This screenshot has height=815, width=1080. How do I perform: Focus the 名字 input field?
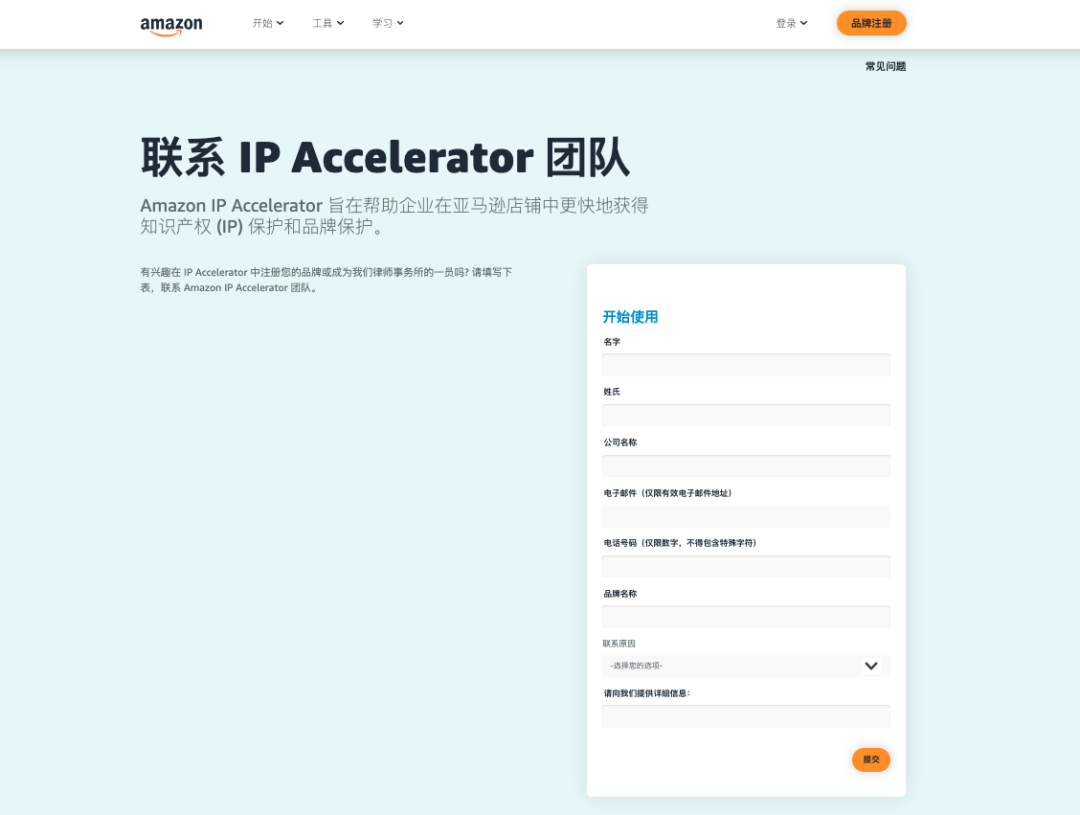(x=746, y=364)
